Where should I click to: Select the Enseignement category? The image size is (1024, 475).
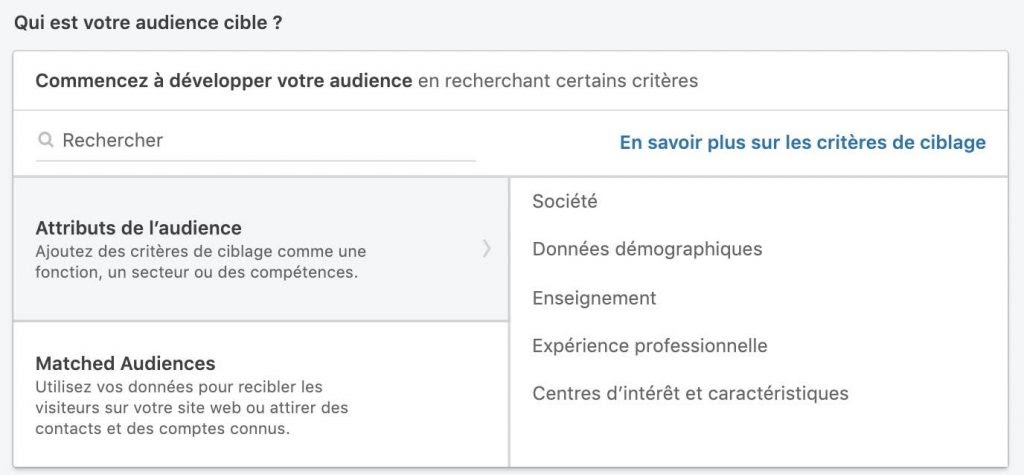pos(594,298)
